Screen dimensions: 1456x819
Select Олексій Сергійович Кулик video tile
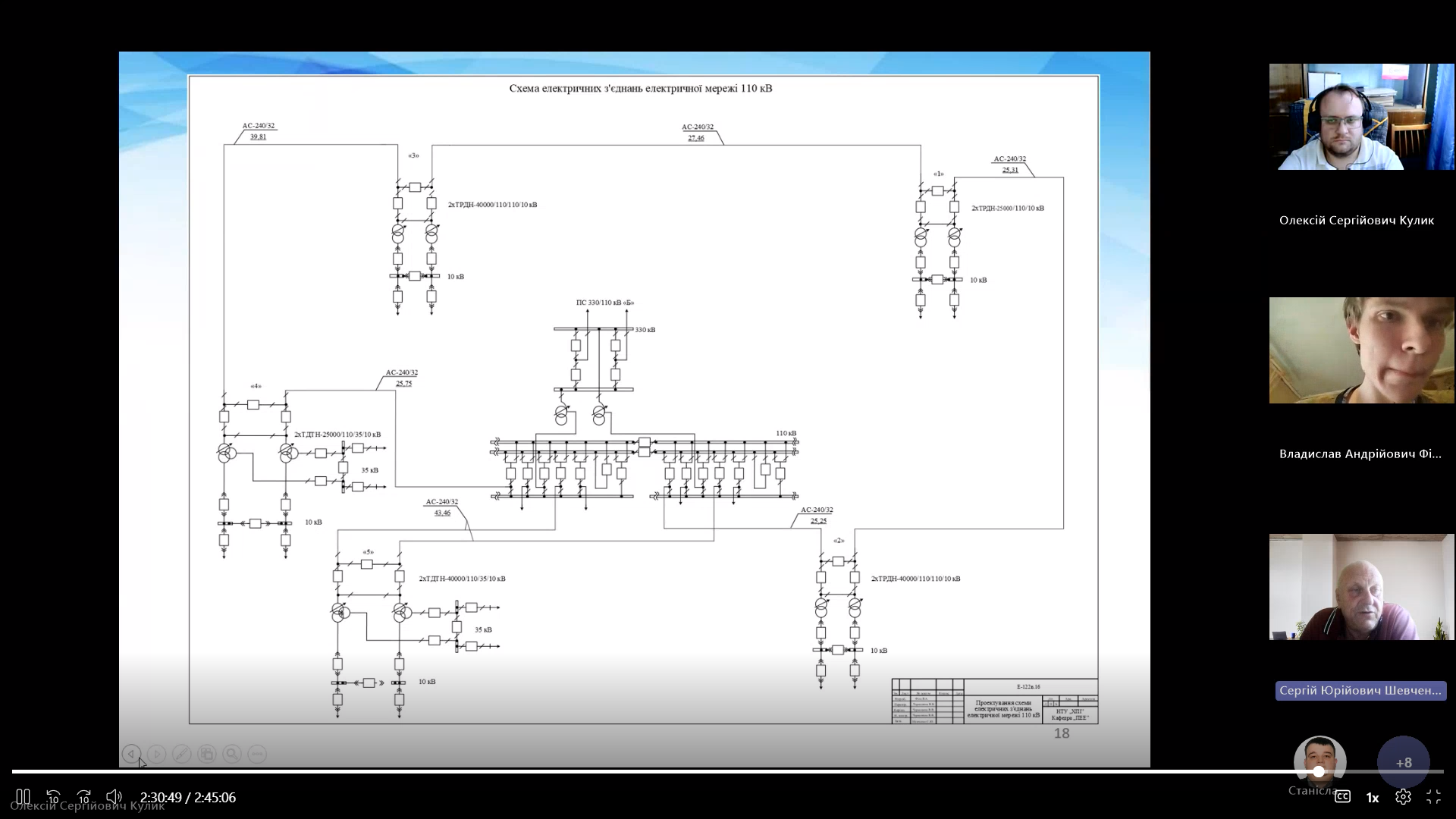coord(1361,117)
